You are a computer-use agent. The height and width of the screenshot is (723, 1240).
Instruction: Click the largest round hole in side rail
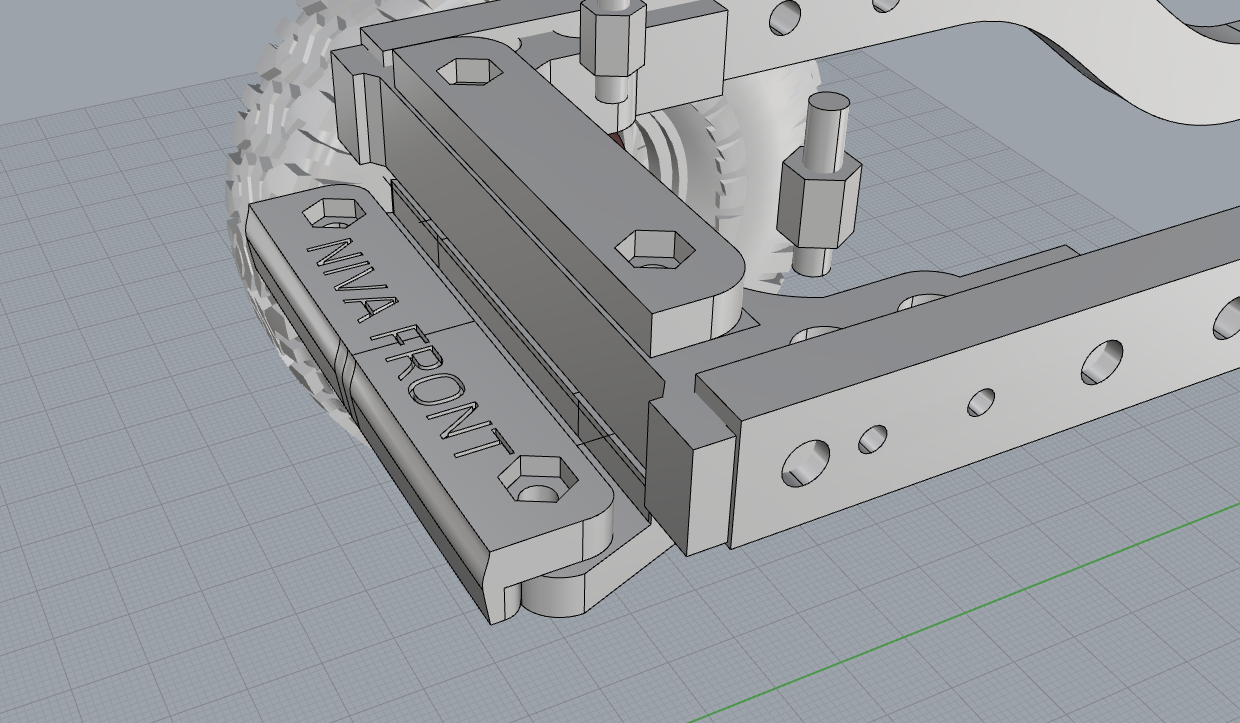pyautogui.click(x=806, y=462)
